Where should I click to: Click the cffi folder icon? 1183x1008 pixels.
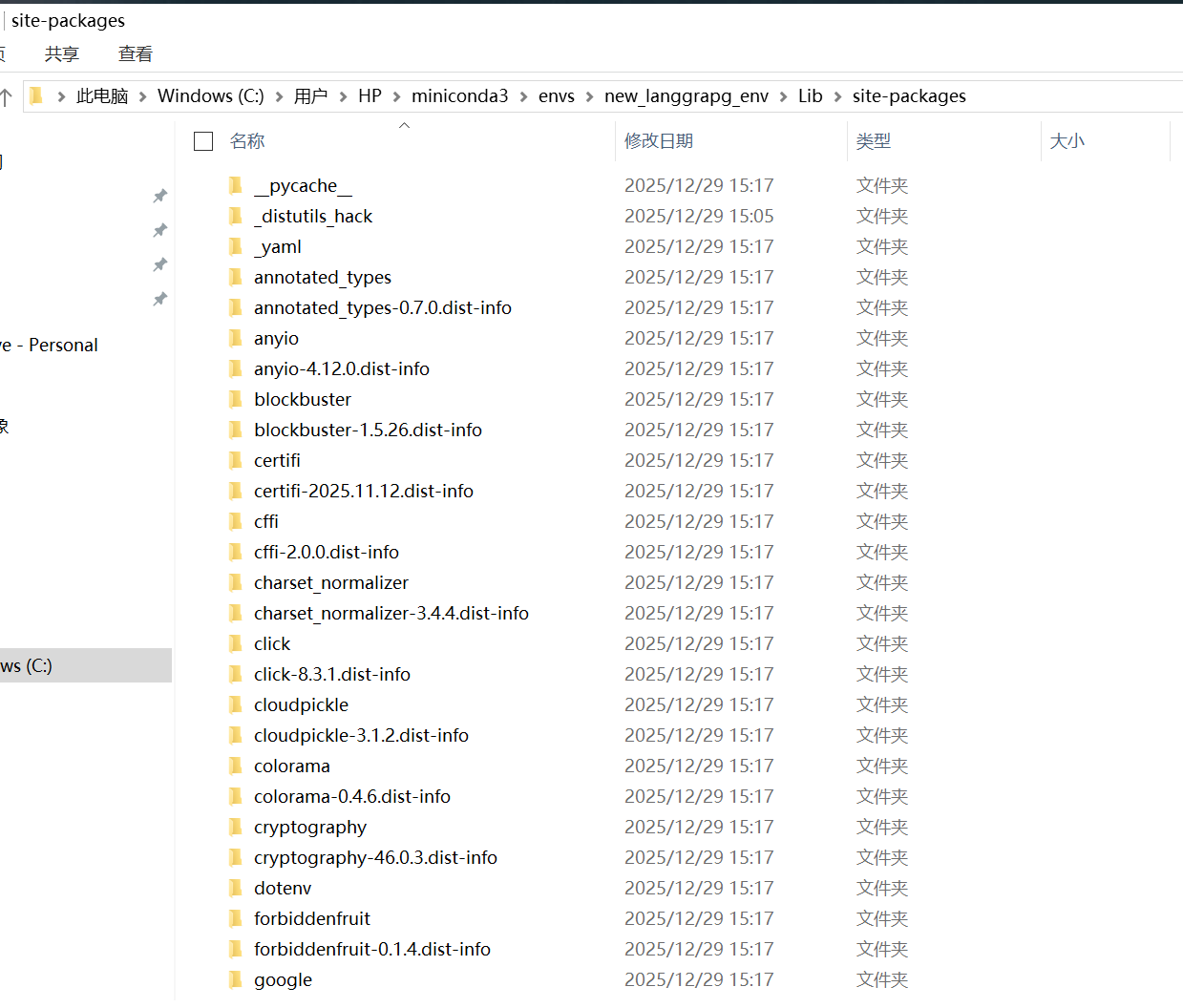(x=236, y=521)
